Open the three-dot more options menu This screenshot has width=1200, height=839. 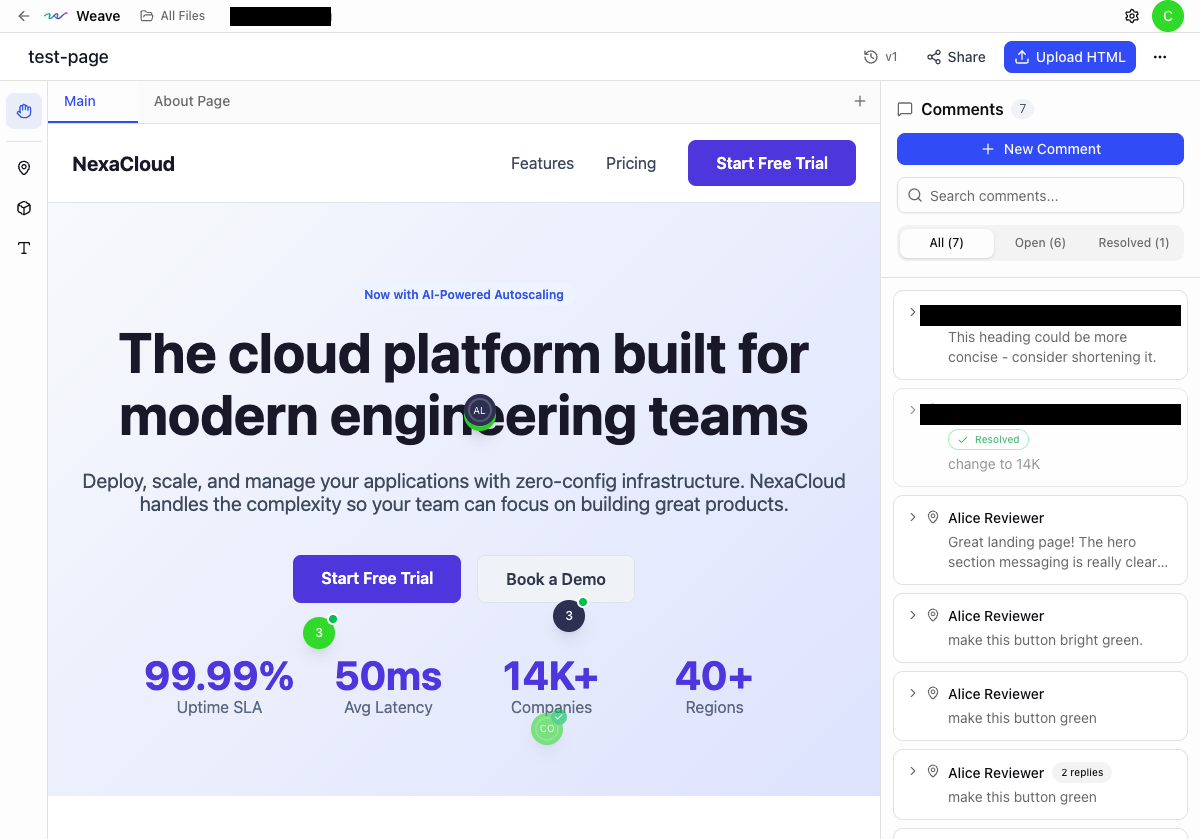tap(1160, 57)
